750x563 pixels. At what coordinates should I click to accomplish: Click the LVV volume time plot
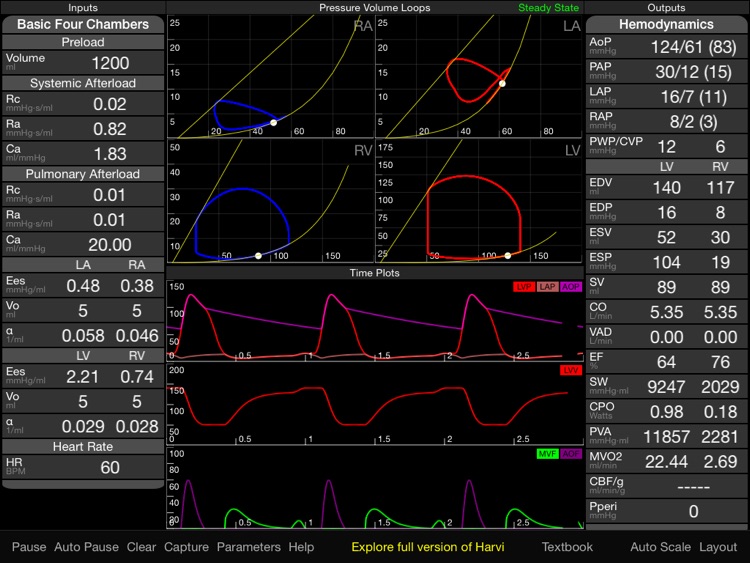375,403
